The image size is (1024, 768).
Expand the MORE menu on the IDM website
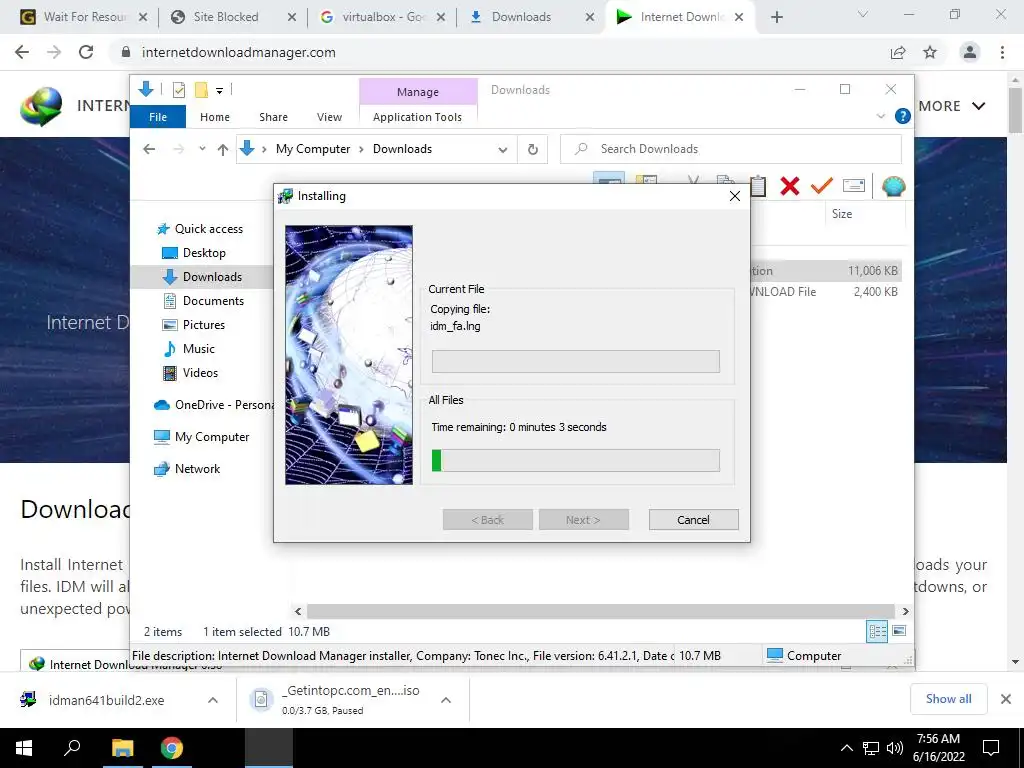coord(952,106)
